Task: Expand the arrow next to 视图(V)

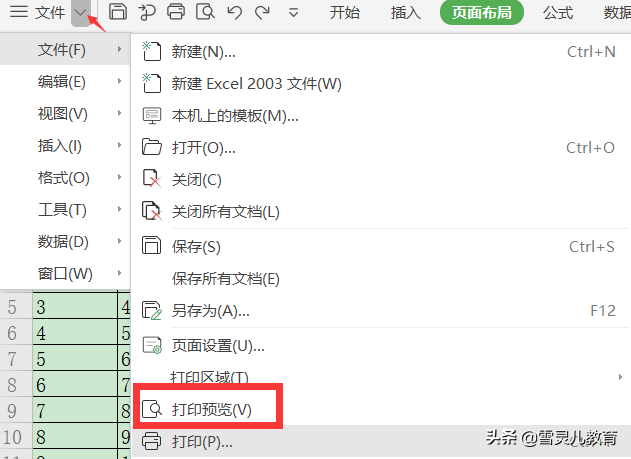Action: pos(120,113)
